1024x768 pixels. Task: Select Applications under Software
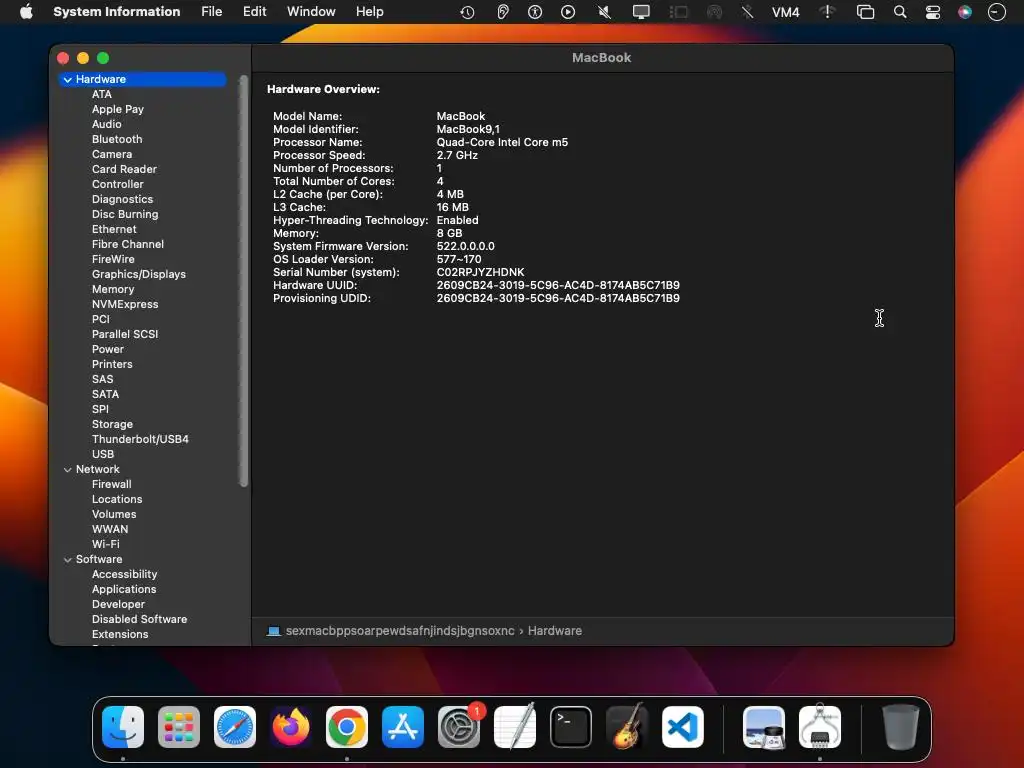click(124, 589)
